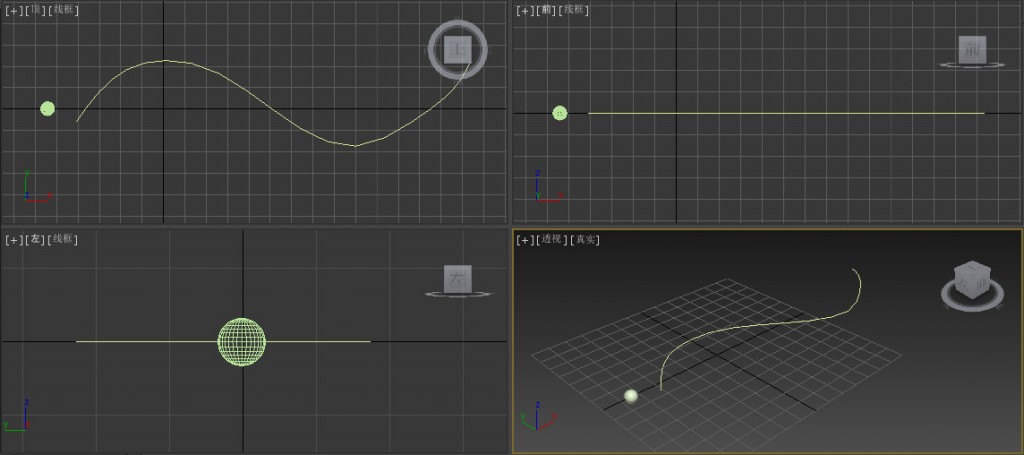This screenshot has width=1024, height=455.
Task: Open the [+] menu in the Perspective viewport
Action: 524,240
